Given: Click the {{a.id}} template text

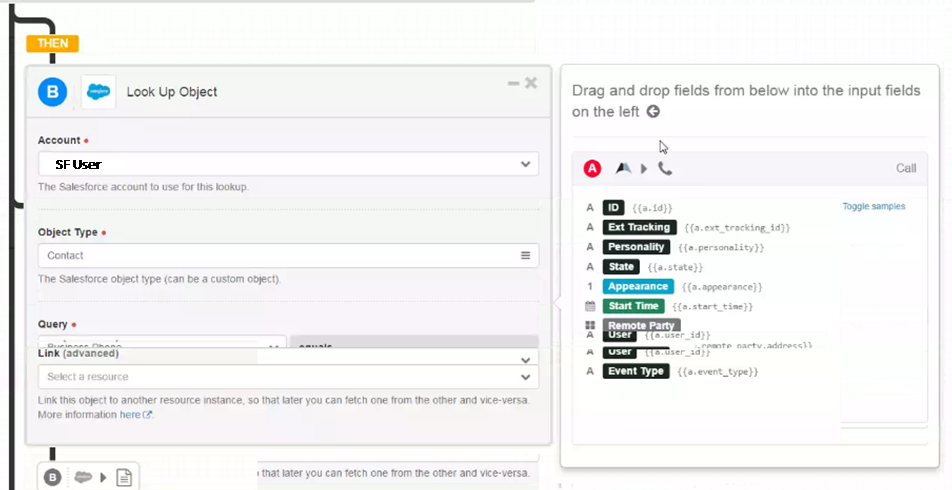Looking at the screenshot, I should pos(652,208).
